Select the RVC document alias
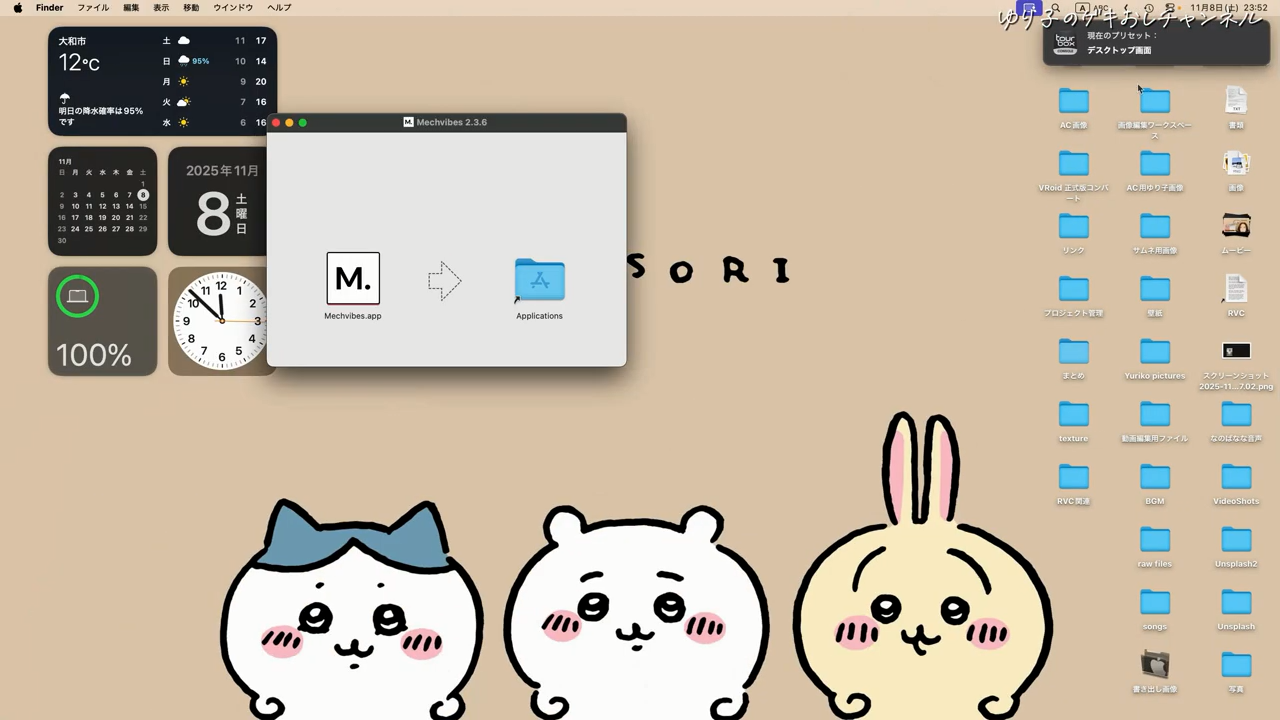1280x720 pixels. 1236,290
